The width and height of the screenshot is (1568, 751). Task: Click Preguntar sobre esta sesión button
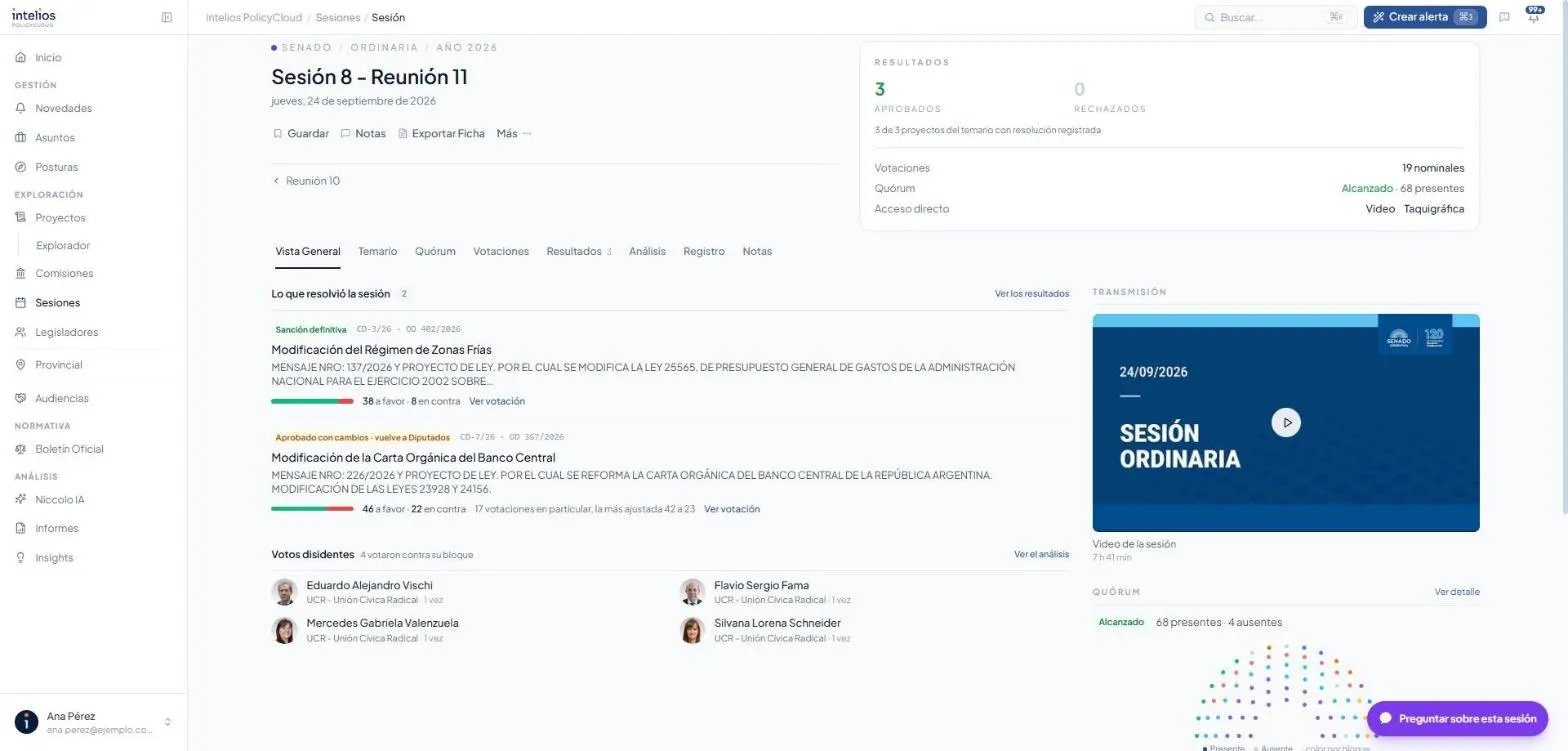1457,718
